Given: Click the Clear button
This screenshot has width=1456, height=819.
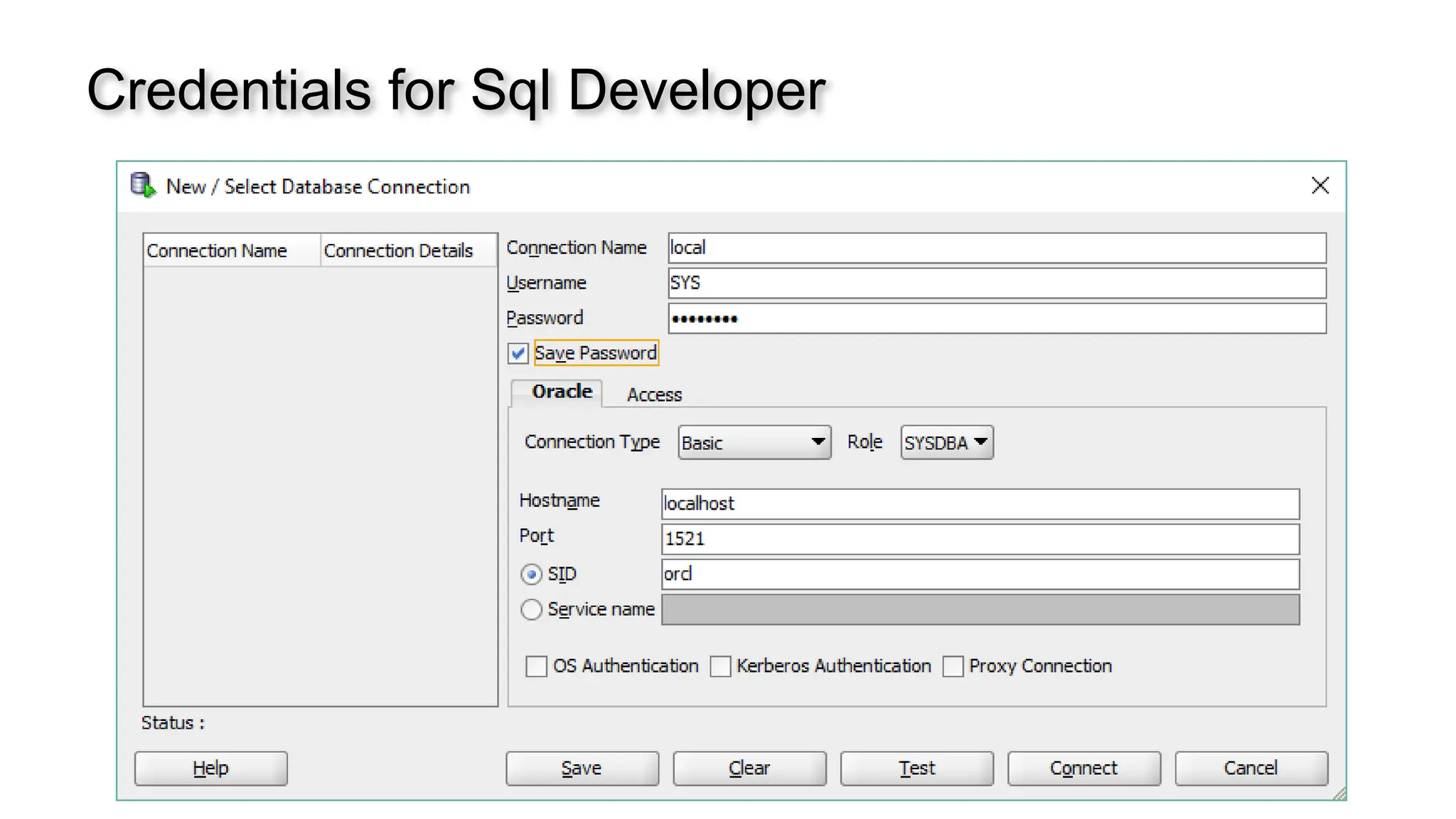Looking at the screenshot, I should pos(749,768).
